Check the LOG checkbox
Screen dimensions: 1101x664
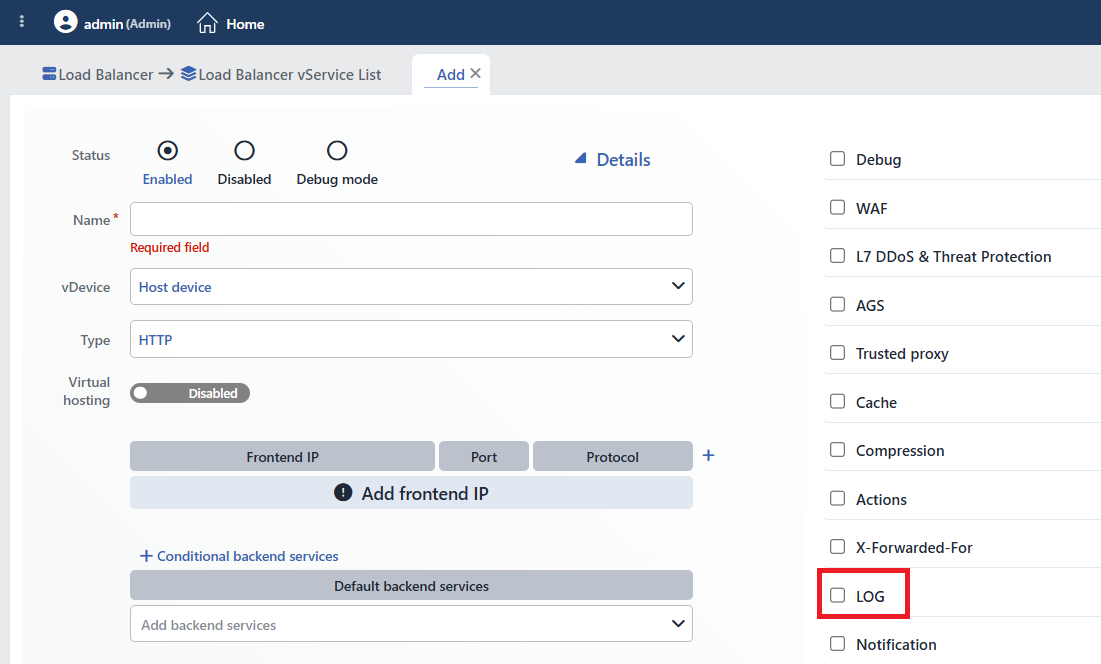[838, 595]
